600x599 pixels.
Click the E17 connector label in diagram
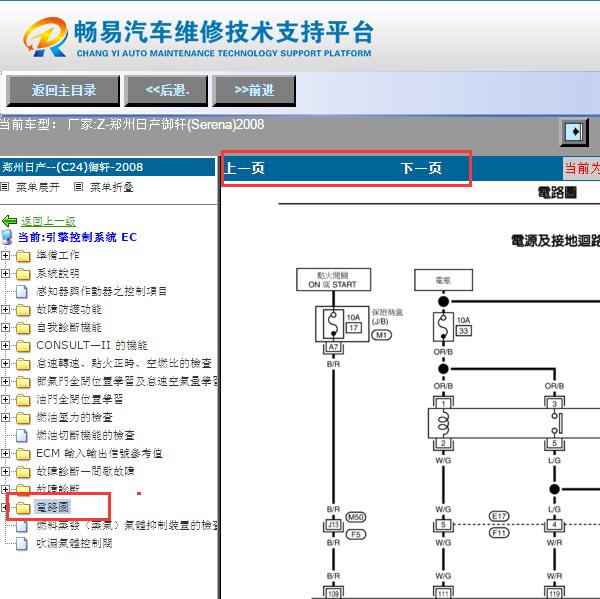[x=499, y=516]
